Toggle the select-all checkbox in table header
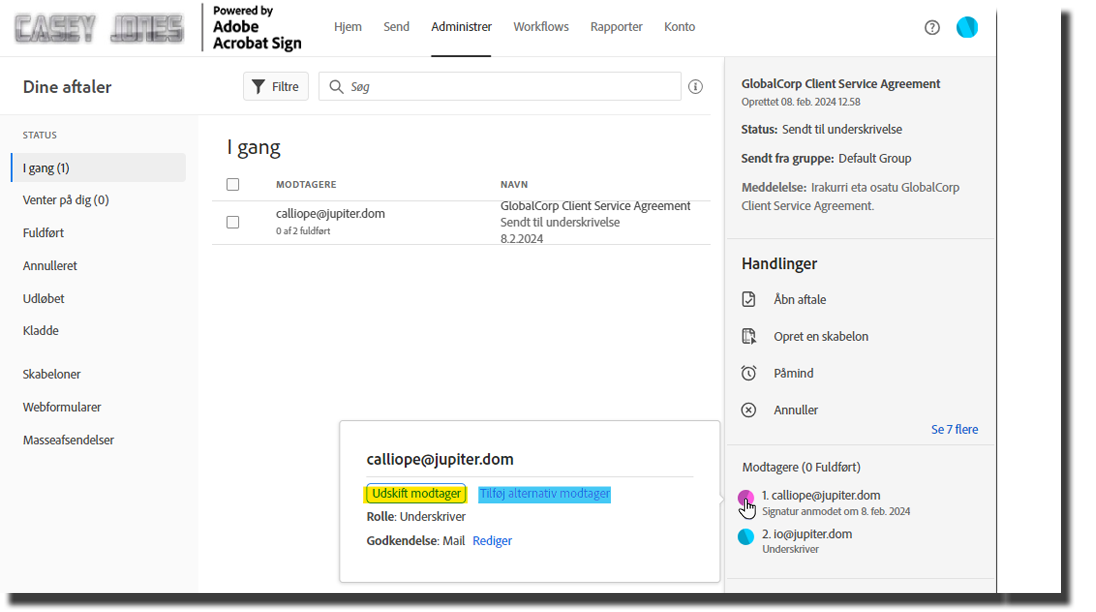This screenshot has height=612, width=1096. tap(233, 184)
